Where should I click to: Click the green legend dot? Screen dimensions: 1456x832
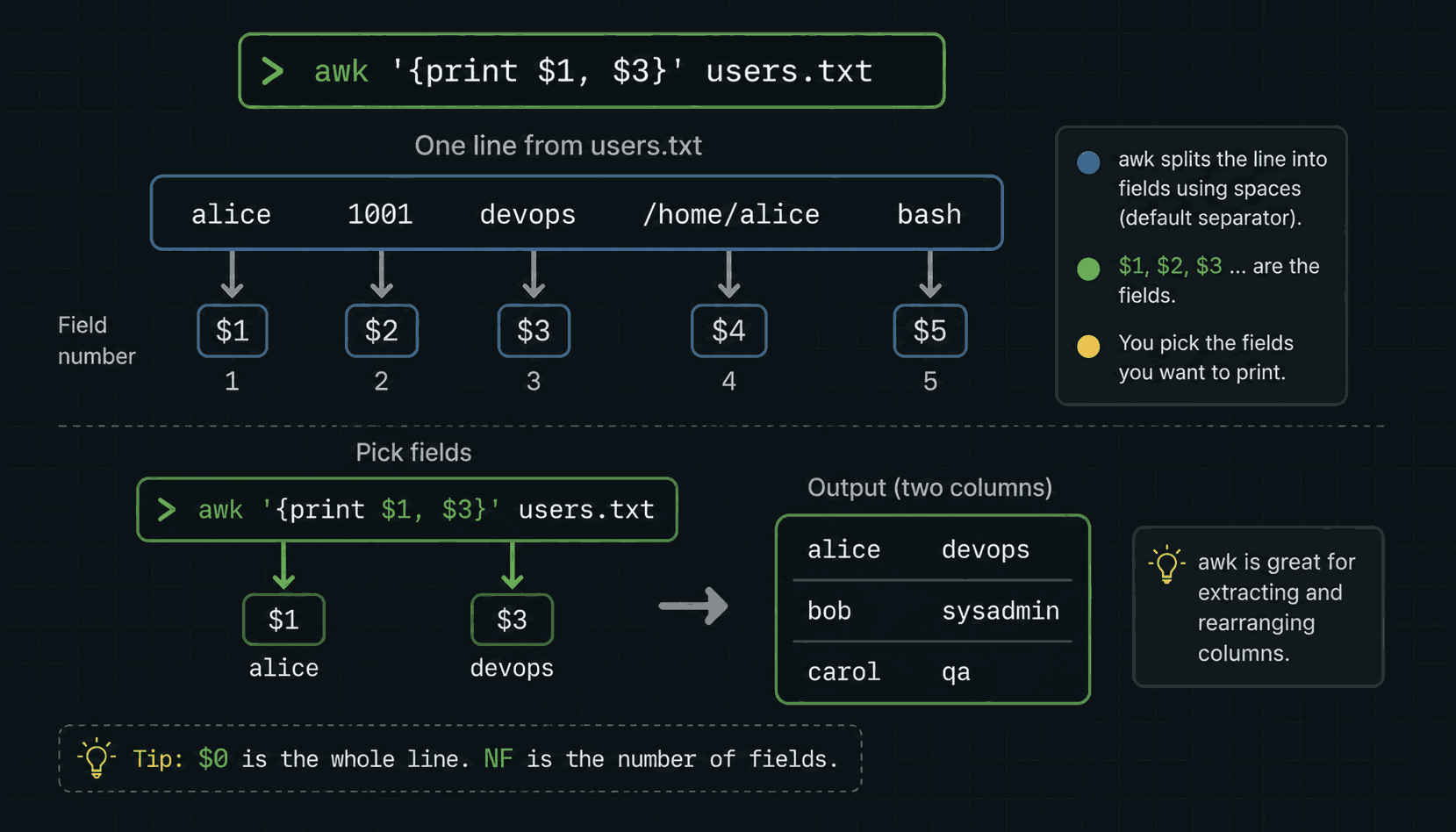click(1088, 269)
